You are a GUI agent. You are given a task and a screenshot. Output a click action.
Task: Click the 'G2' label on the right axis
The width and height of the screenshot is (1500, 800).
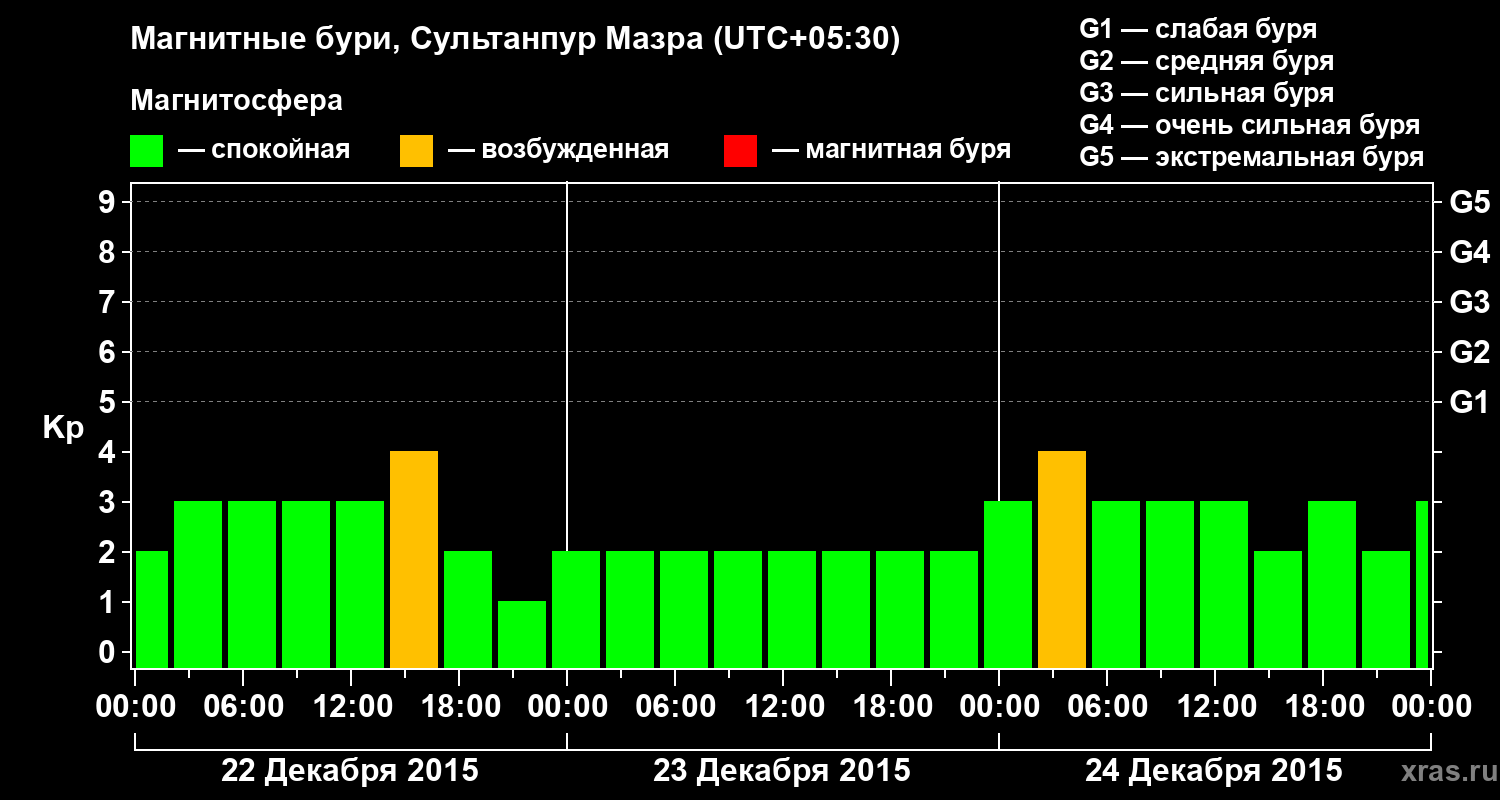coord(1470,352)
